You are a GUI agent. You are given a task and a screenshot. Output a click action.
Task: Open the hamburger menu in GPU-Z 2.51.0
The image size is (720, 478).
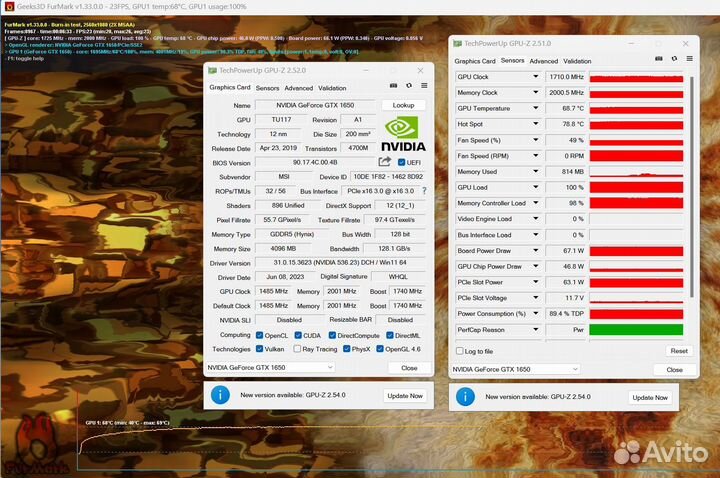click(x=690, y=59)
